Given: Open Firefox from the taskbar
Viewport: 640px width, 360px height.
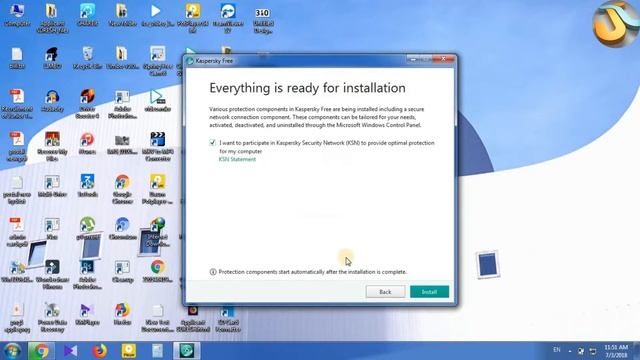Looking at the screenshot, I should click(x=99, y=351).
